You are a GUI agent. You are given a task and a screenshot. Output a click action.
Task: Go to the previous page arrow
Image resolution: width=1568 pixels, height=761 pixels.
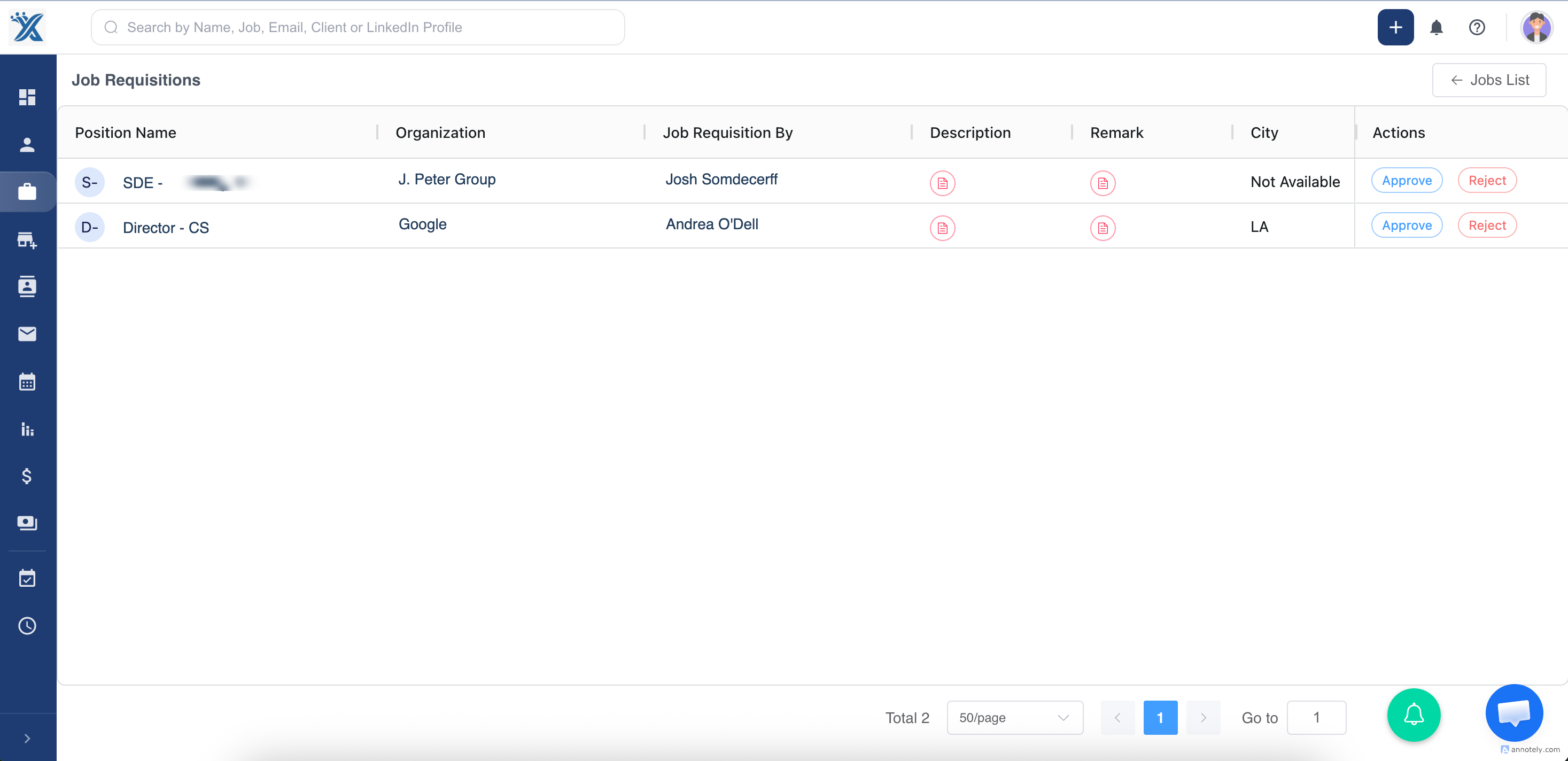coord(1117,717)
